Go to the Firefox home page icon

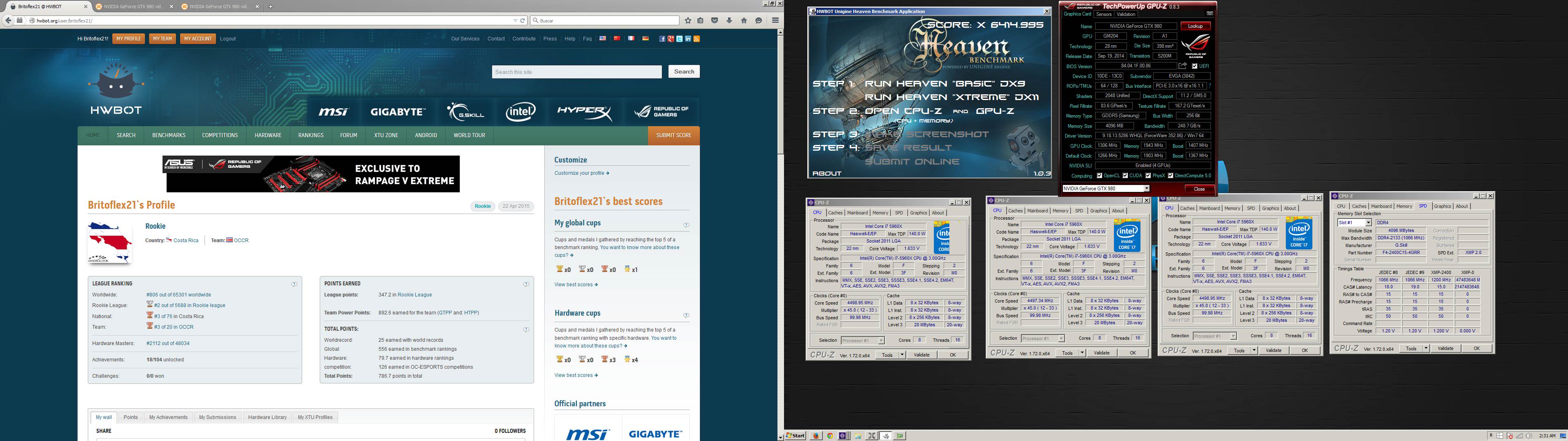coord(744,21)
